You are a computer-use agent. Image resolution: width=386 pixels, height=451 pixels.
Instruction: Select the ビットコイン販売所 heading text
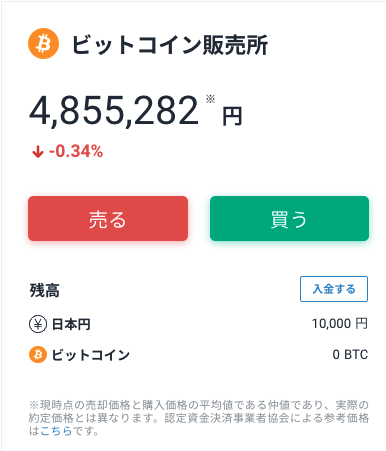tap(170, 45)
